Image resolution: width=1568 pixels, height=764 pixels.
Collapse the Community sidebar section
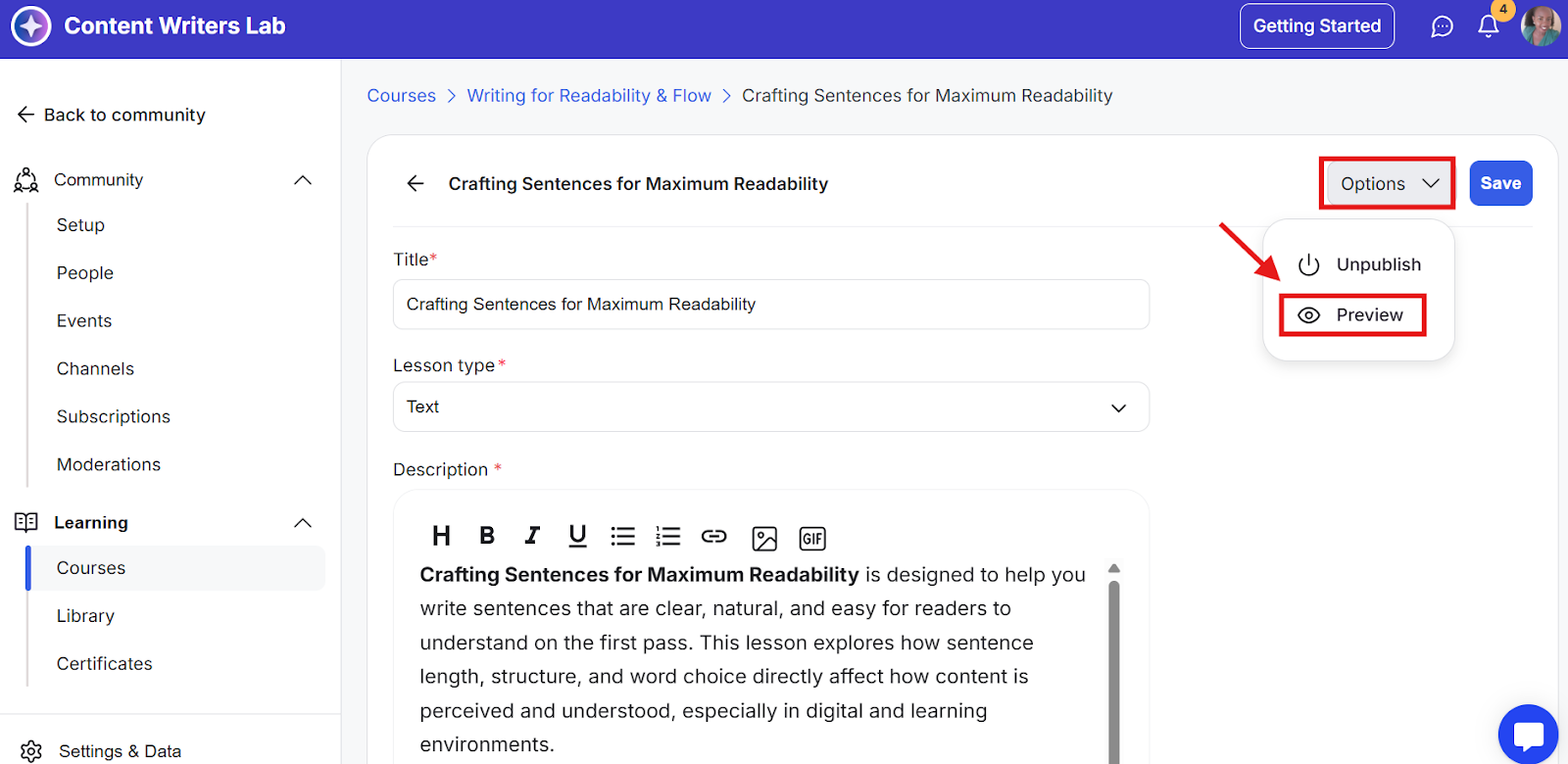303,180
